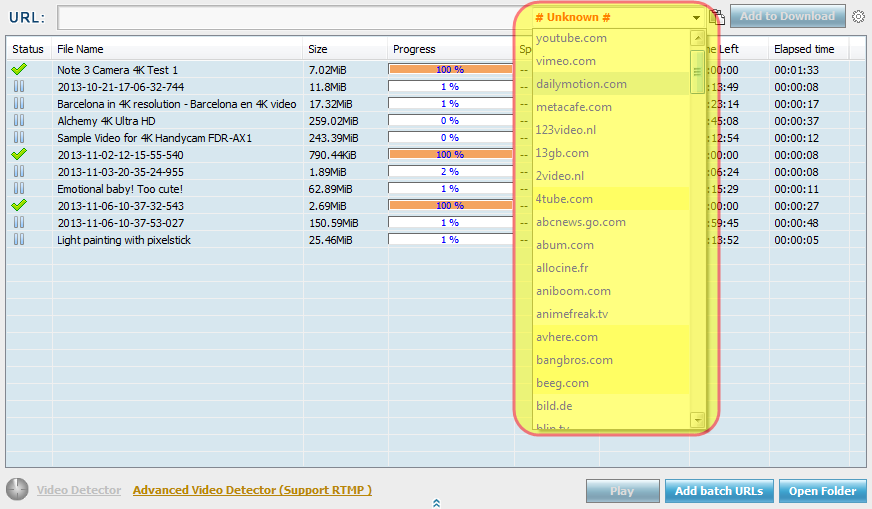Screen dimensions: 872x509
Task: Click the 243.39MiB size cell
Action: click(x=334, y=138)
